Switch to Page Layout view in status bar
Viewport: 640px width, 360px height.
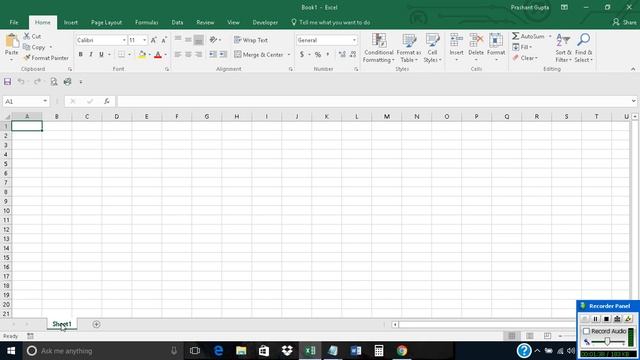coord(530,336)
